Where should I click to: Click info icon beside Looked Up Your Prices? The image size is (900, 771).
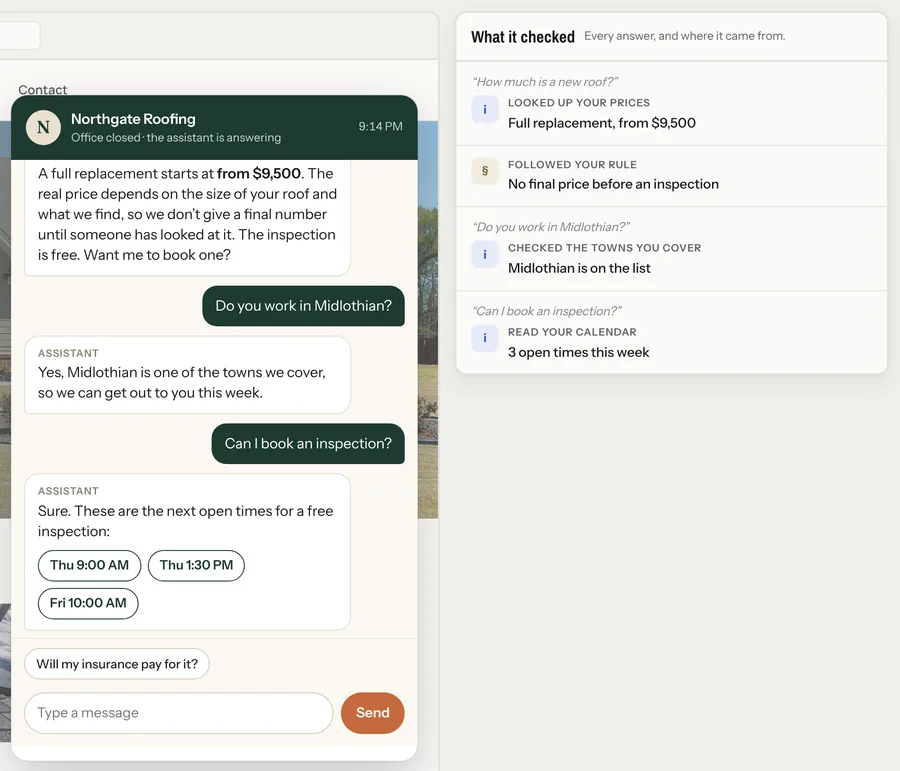pos(485,110)
